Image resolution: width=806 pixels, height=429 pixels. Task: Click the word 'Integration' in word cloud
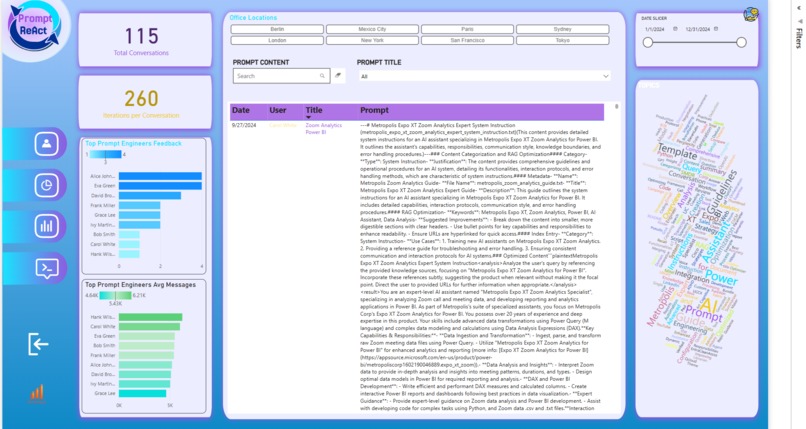691,276
